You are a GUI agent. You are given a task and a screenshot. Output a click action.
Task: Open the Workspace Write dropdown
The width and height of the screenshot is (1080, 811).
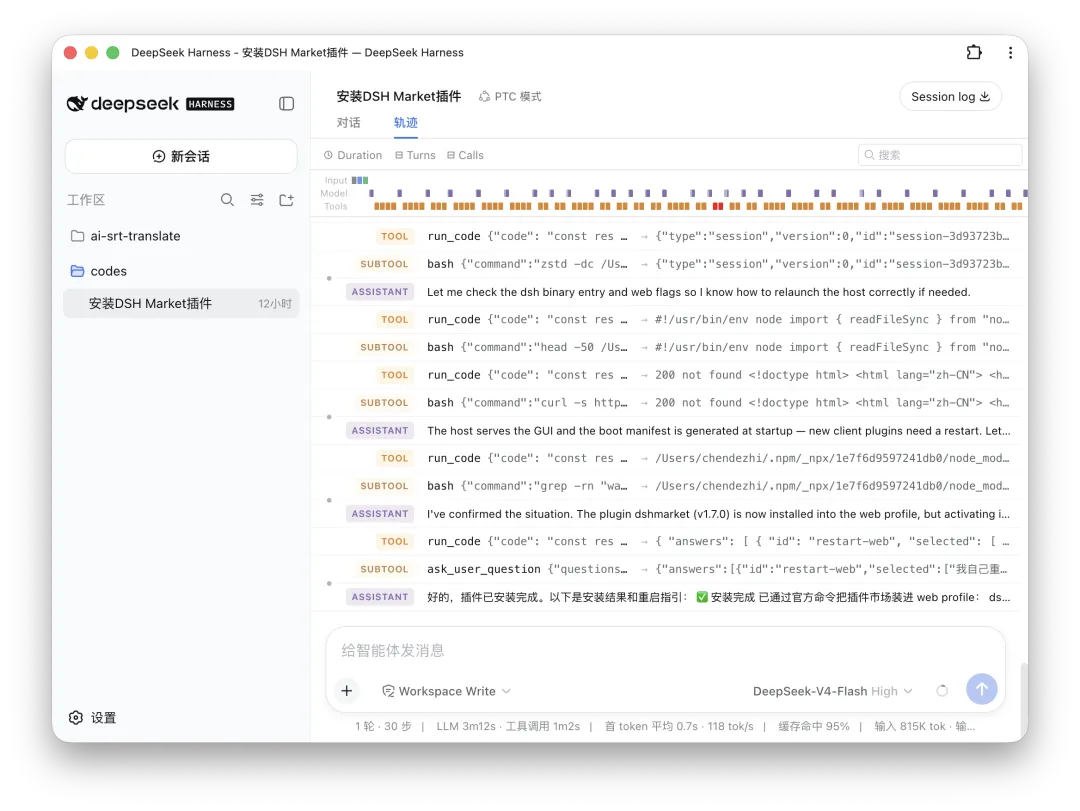[x=446, y=690]
